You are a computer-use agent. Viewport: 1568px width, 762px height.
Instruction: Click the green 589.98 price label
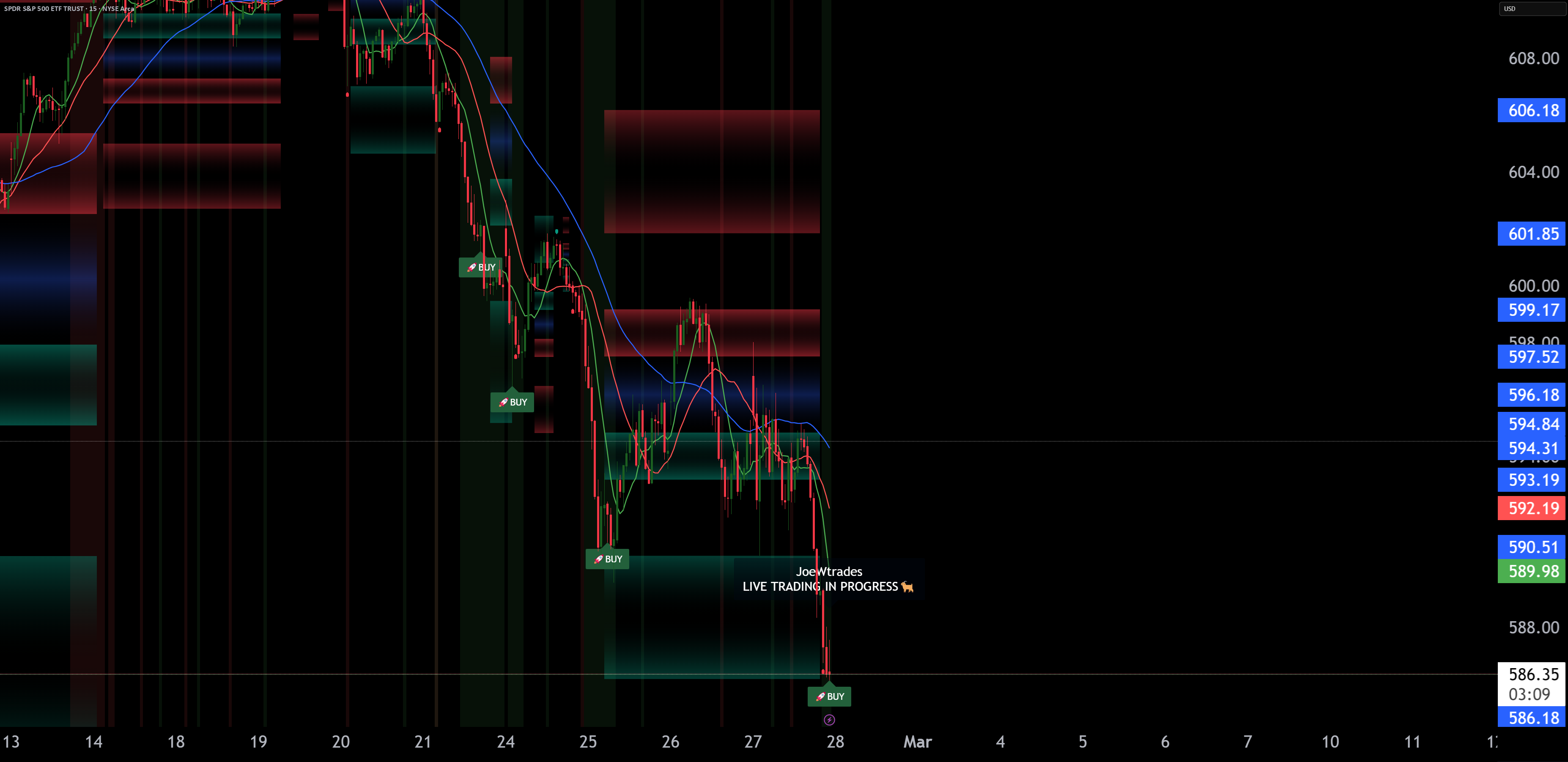click(x=1532, y=571)
